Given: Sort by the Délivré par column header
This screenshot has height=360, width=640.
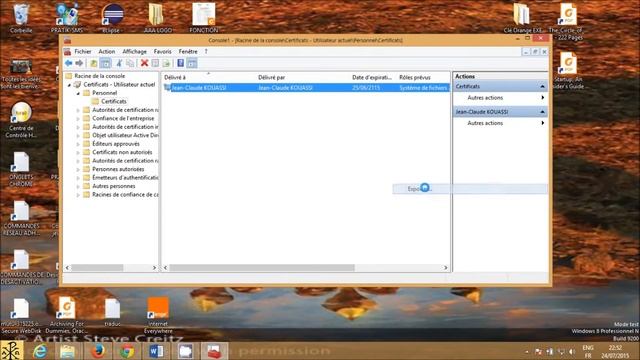Looking at the screenshot, I should click(302, 77).
